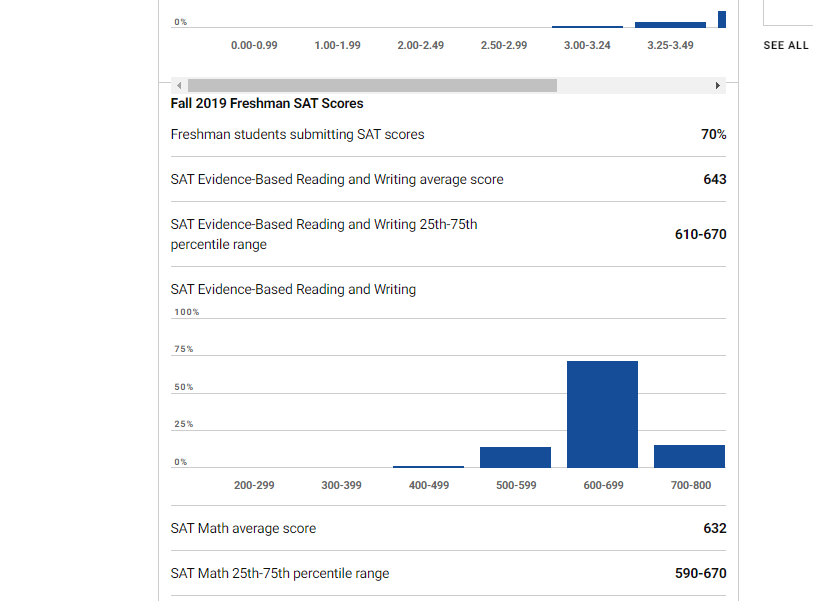Screen dimensions: 813x601
Task: Open the SEE ALL link
Action: pos(786,46)
